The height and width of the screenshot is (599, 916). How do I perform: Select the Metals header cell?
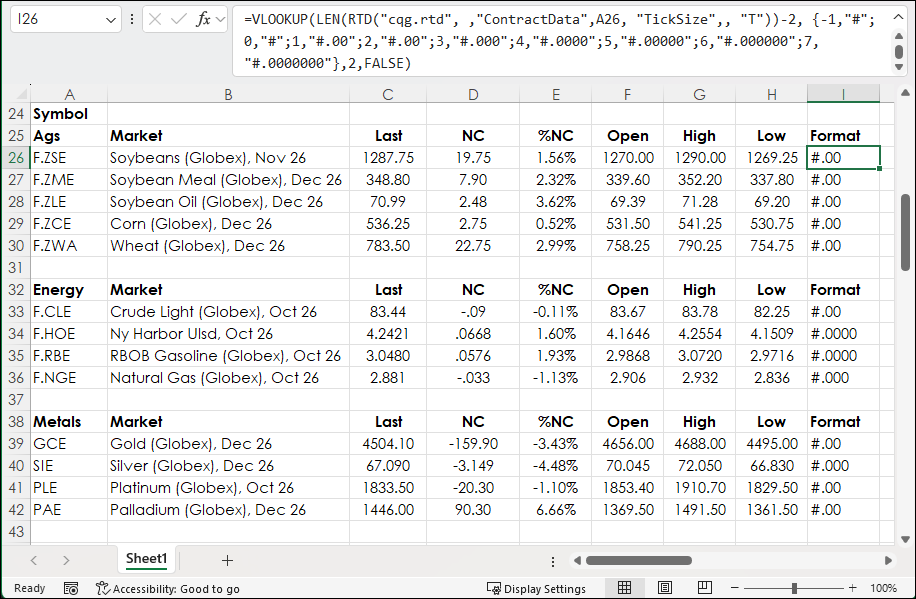coord(69,422)
